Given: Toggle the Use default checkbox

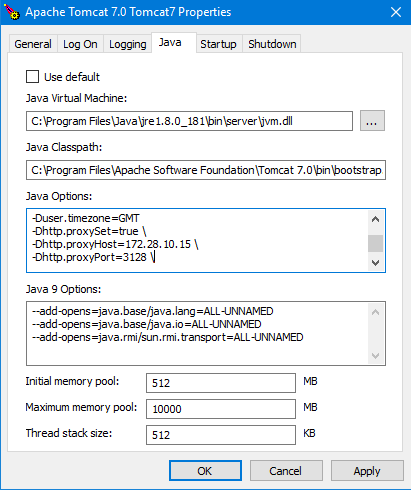Looking at the screenshot, I should (33, 77).
